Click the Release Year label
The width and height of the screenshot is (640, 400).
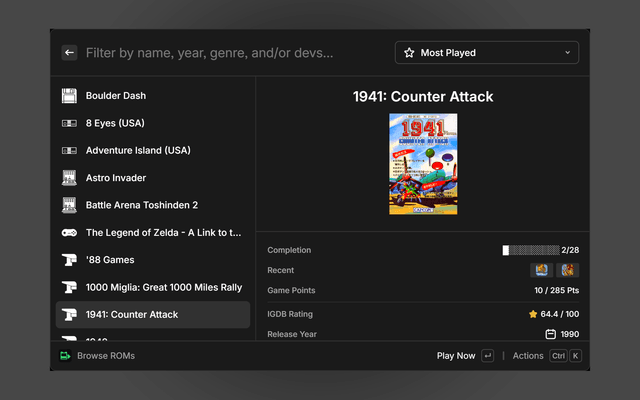(x=292, y=334)
